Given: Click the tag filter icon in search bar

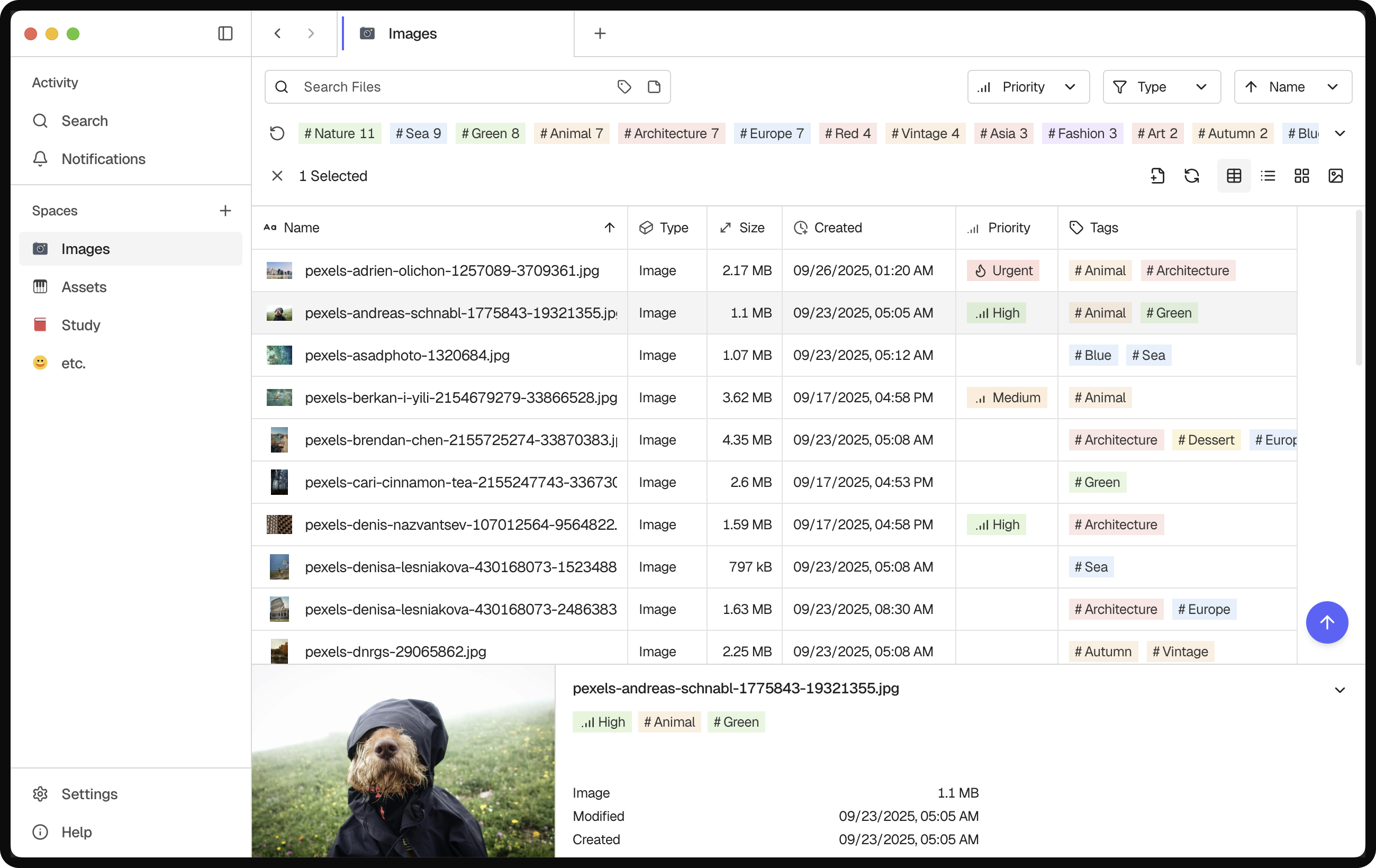Looking at the screenshot, I should tap(624, 87).
